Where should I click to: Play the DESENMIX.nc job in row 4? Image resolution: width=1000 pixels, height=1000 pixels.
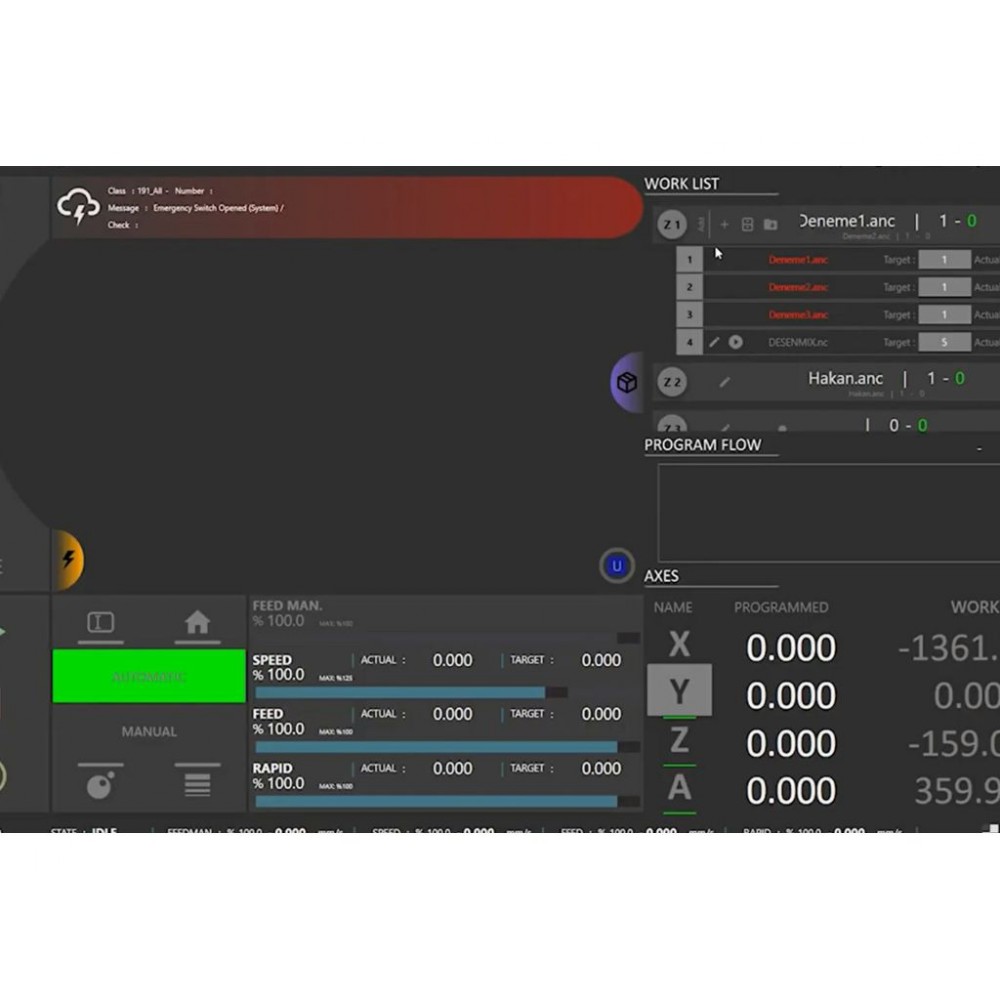[x=736, y=342]
